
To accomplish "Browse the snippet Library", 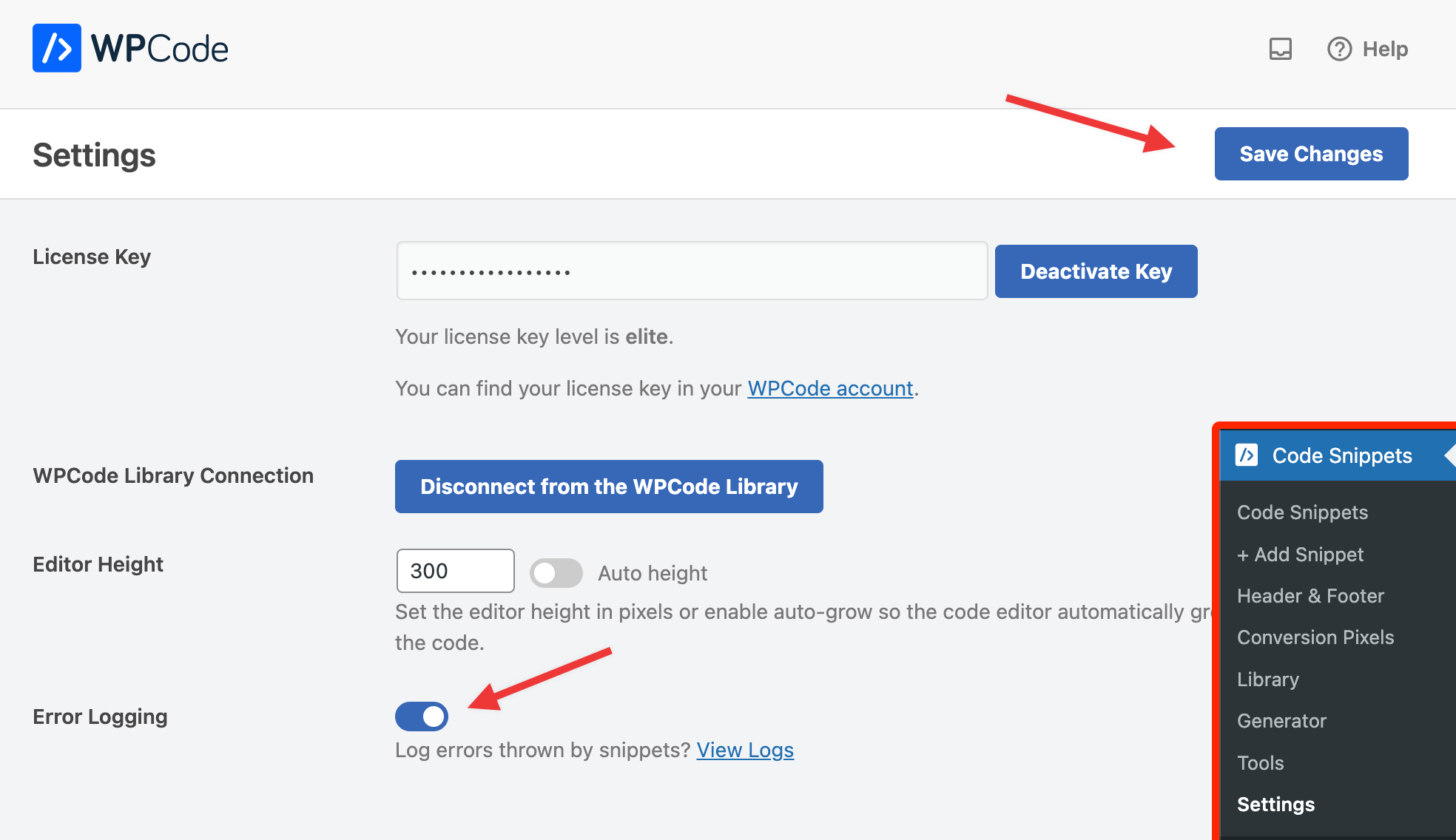I will pos(1267,679).
